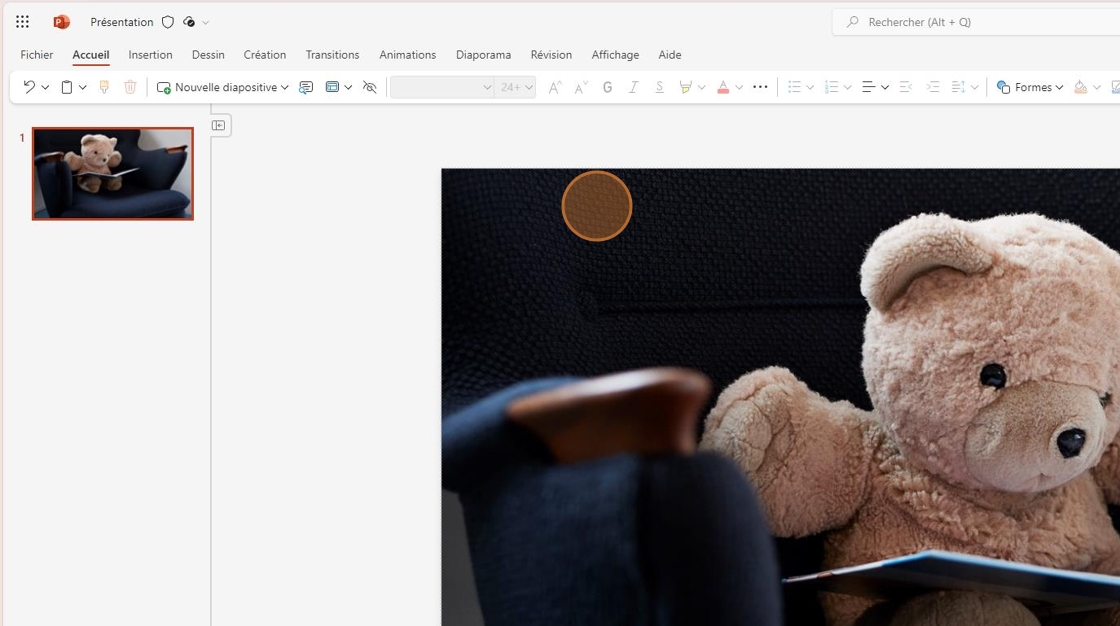Click the slide comment search icon
Viewport: 1120px width, 626px height.
306,87
